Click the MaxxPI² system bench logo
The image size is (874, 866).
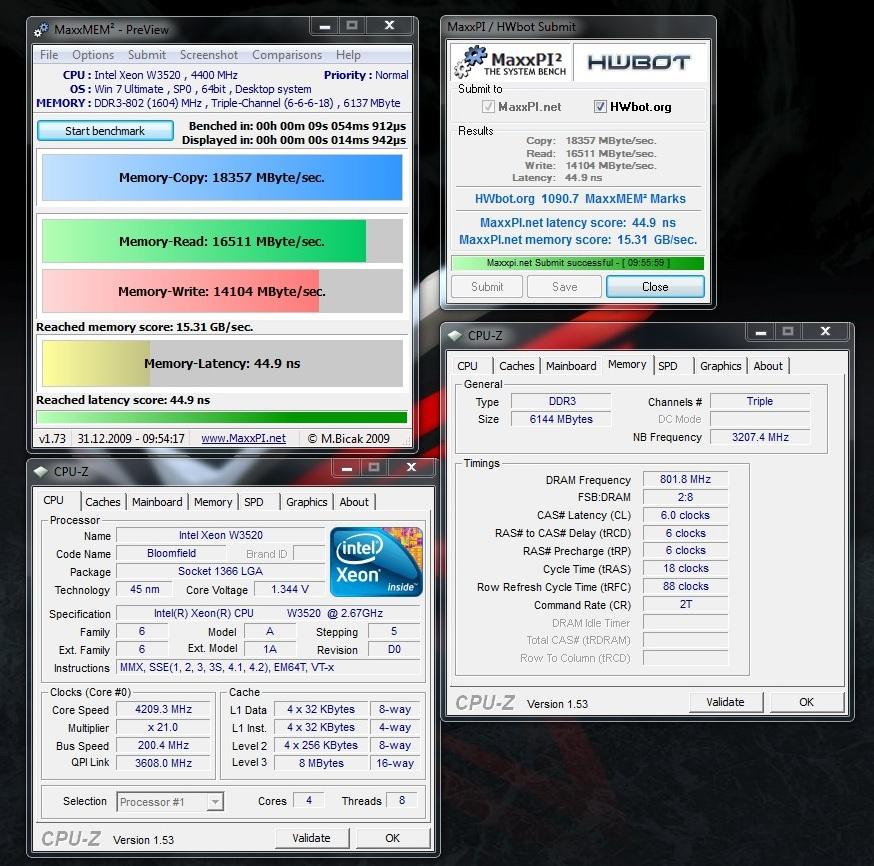(x=510, y=62)
